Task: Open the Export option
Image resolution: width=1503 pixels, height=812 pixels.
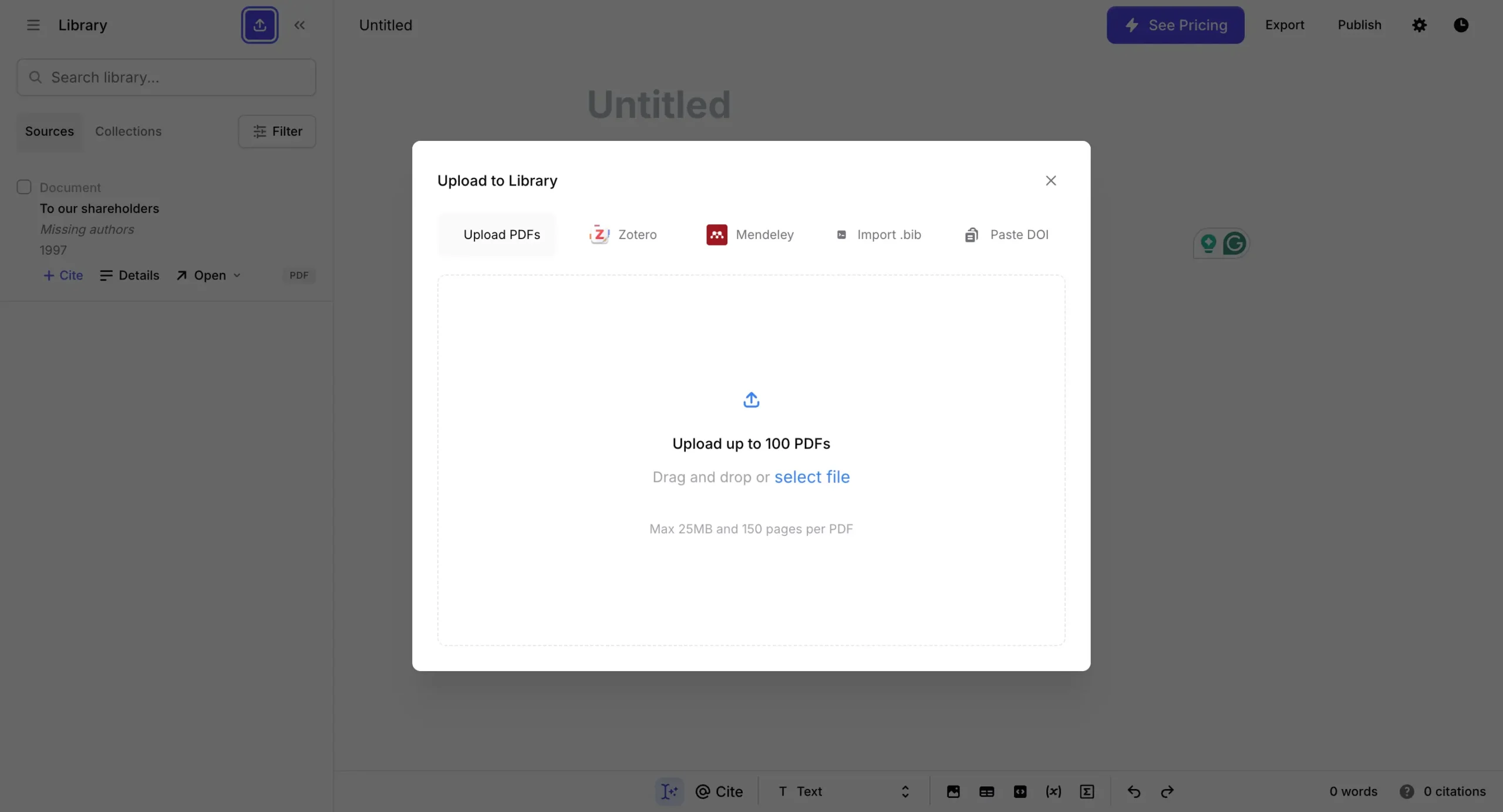Action: [x=1285, y=25]
